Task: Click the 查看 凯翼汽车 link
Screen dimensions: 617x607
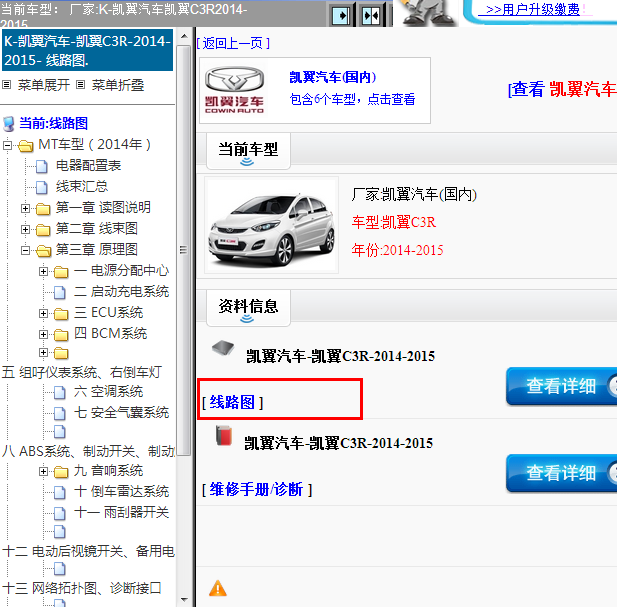Action: [563, 89]
